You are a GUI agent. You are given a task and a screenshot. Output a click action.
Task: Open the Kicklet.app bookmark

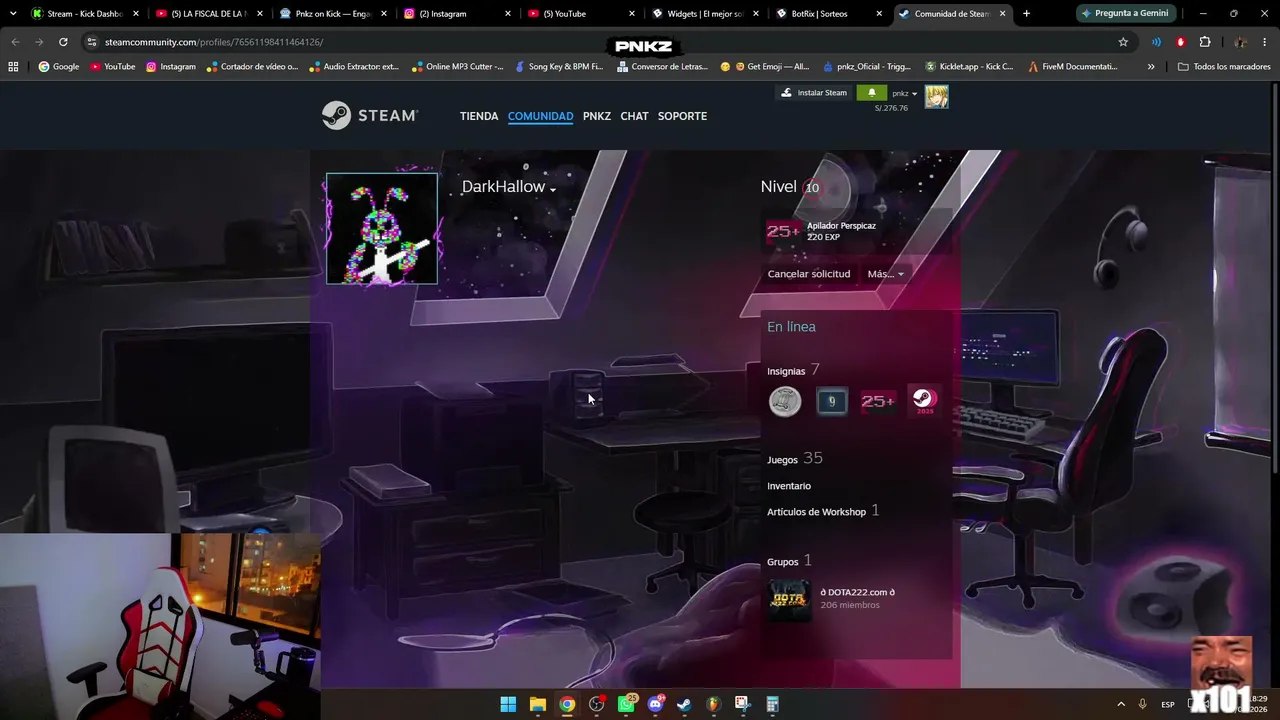pos(969,67)
